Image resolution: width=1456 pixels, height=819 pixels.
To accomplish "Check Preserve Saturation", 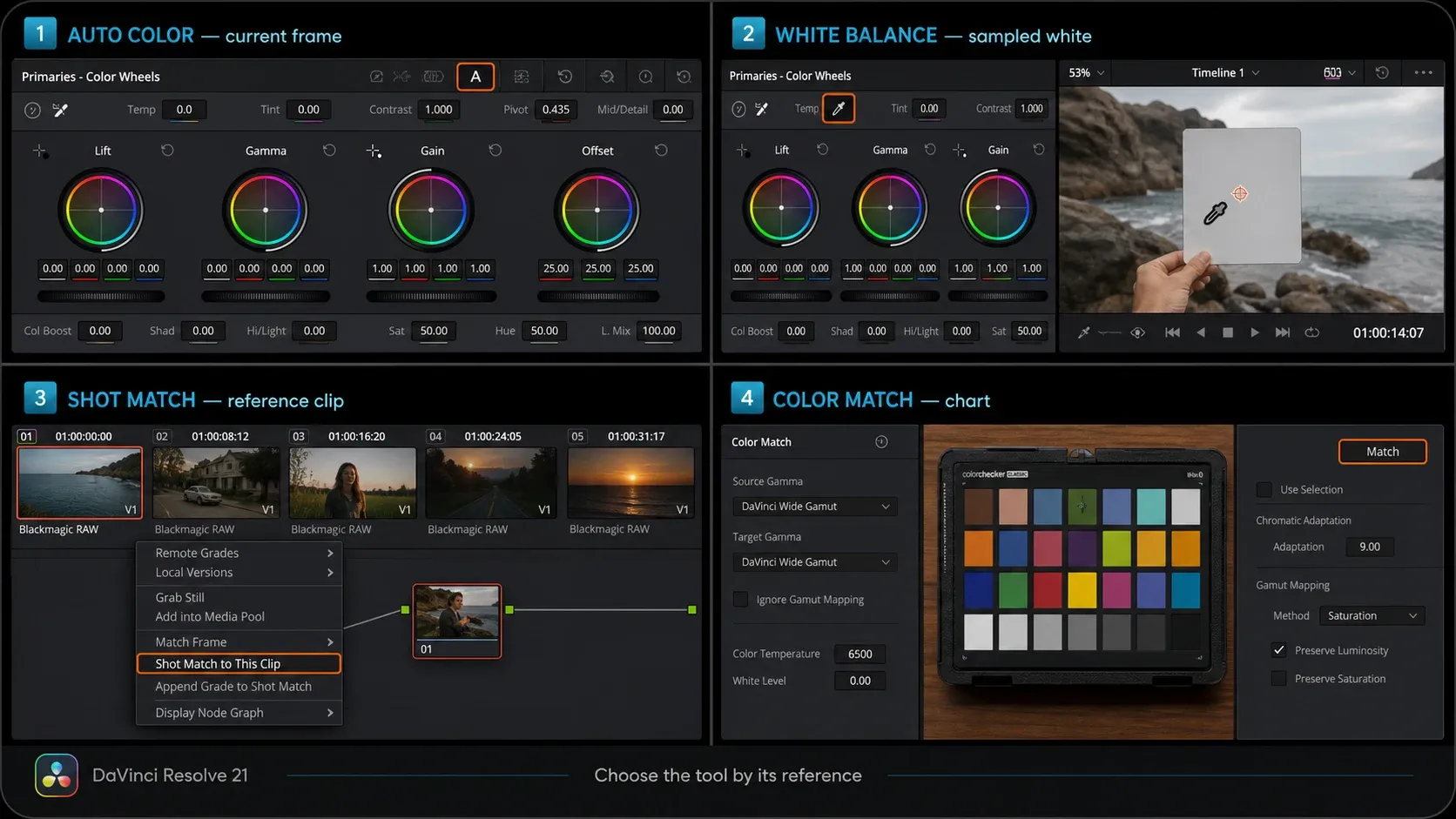I will point(1278,679).
